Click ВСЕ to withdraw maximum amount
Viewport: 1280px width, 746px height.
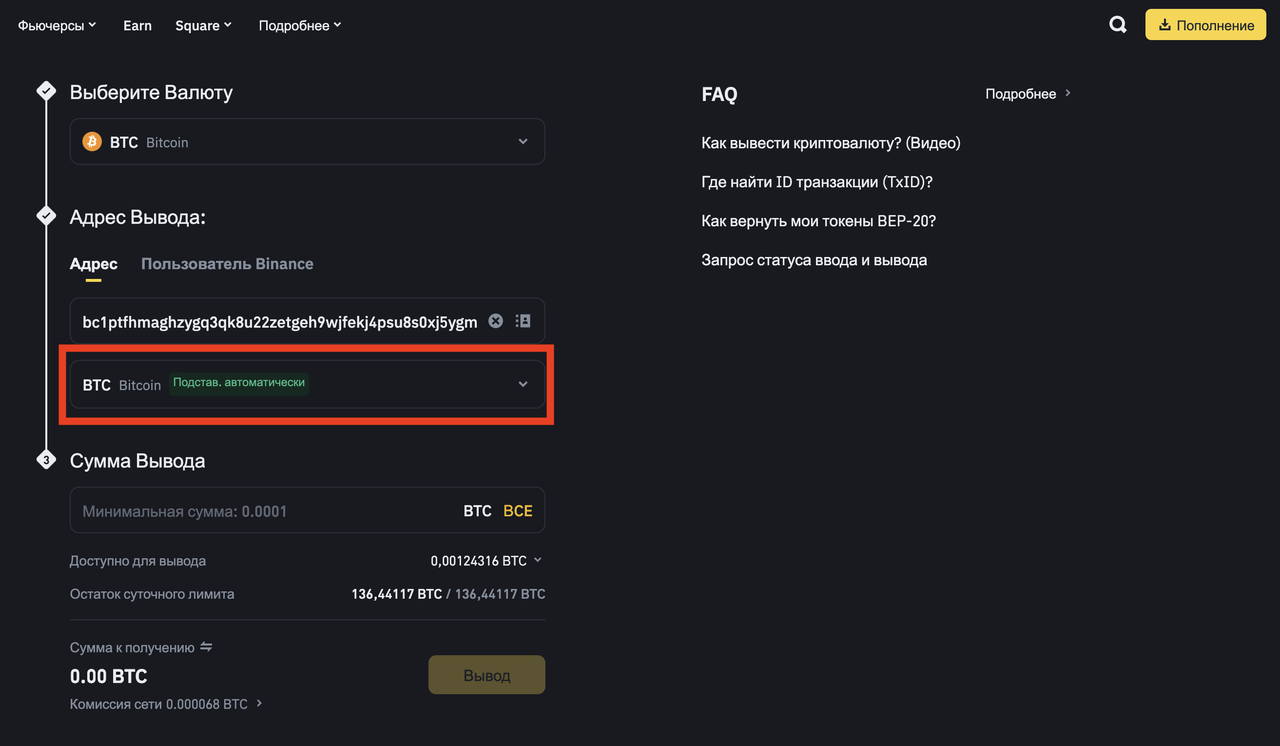tap(518, 511)
